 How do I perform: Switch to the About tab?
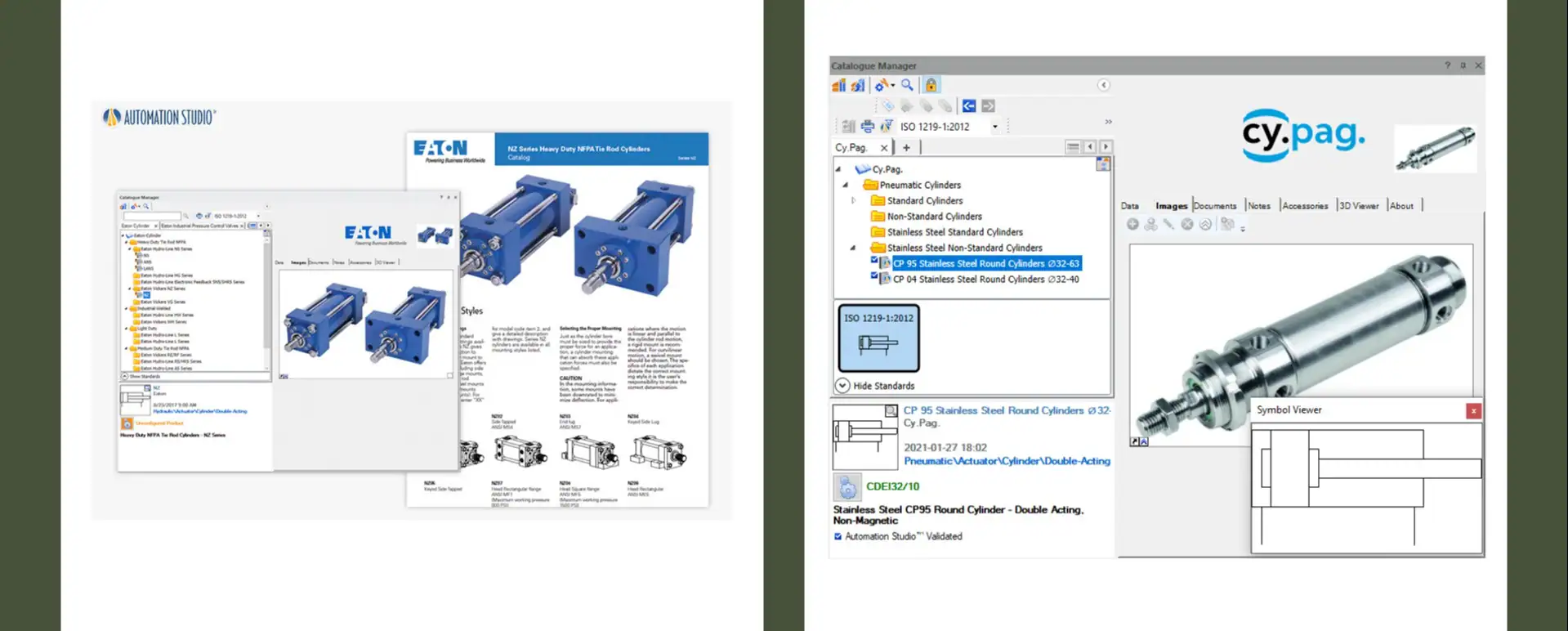point(1401,206)
